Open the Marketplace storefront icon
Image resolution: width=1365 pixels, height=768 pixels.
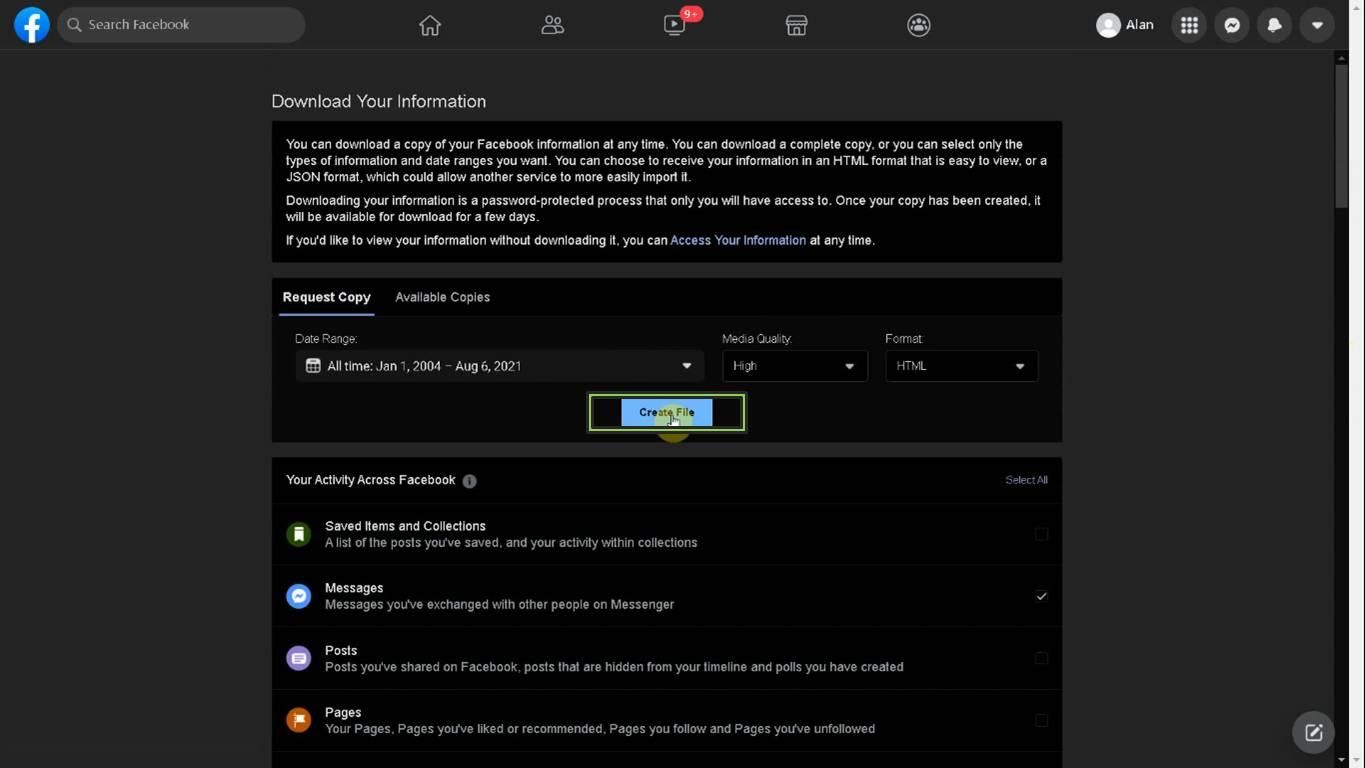(x=796, y=25)
